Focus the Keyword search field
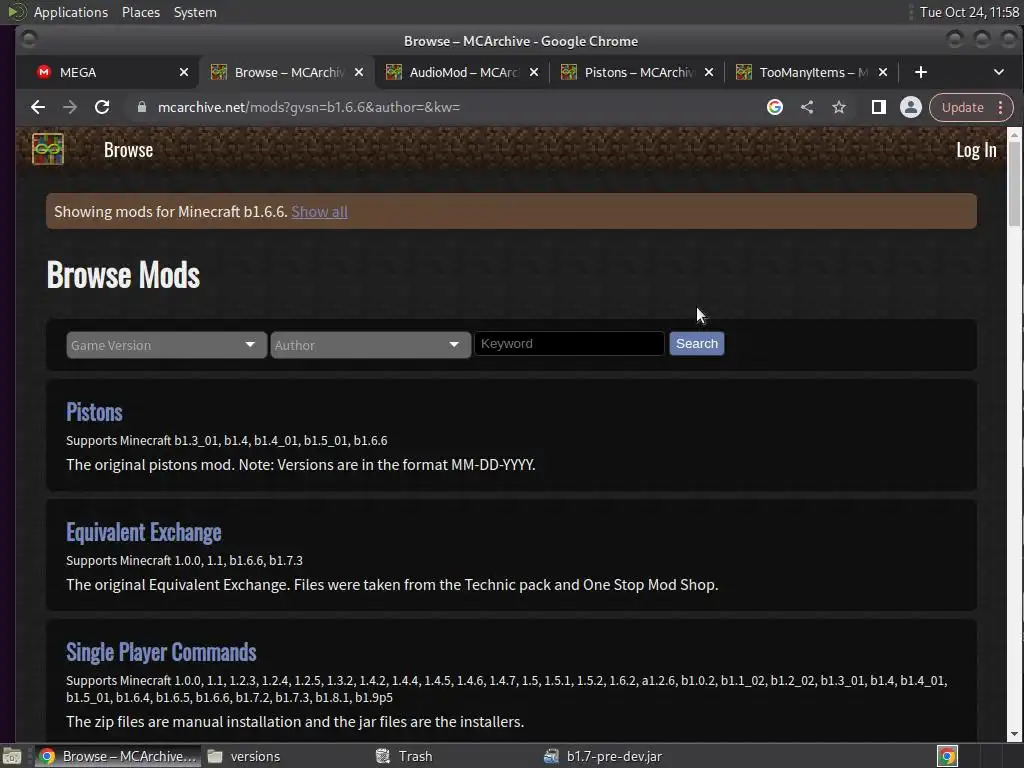The width and height of the screenshot is (1024, 768). point(569,344)
